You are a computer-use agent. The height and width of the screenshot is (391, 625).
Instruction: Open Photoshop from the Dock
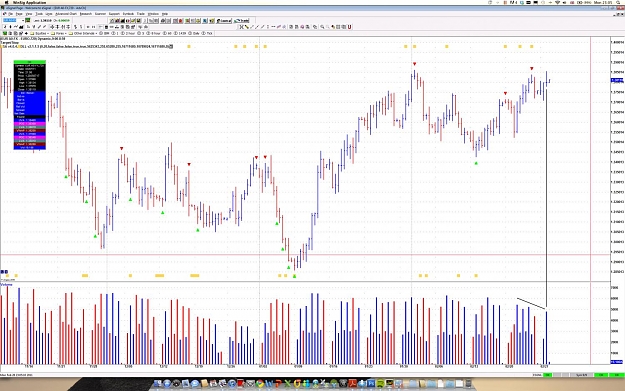coord(371,384)
